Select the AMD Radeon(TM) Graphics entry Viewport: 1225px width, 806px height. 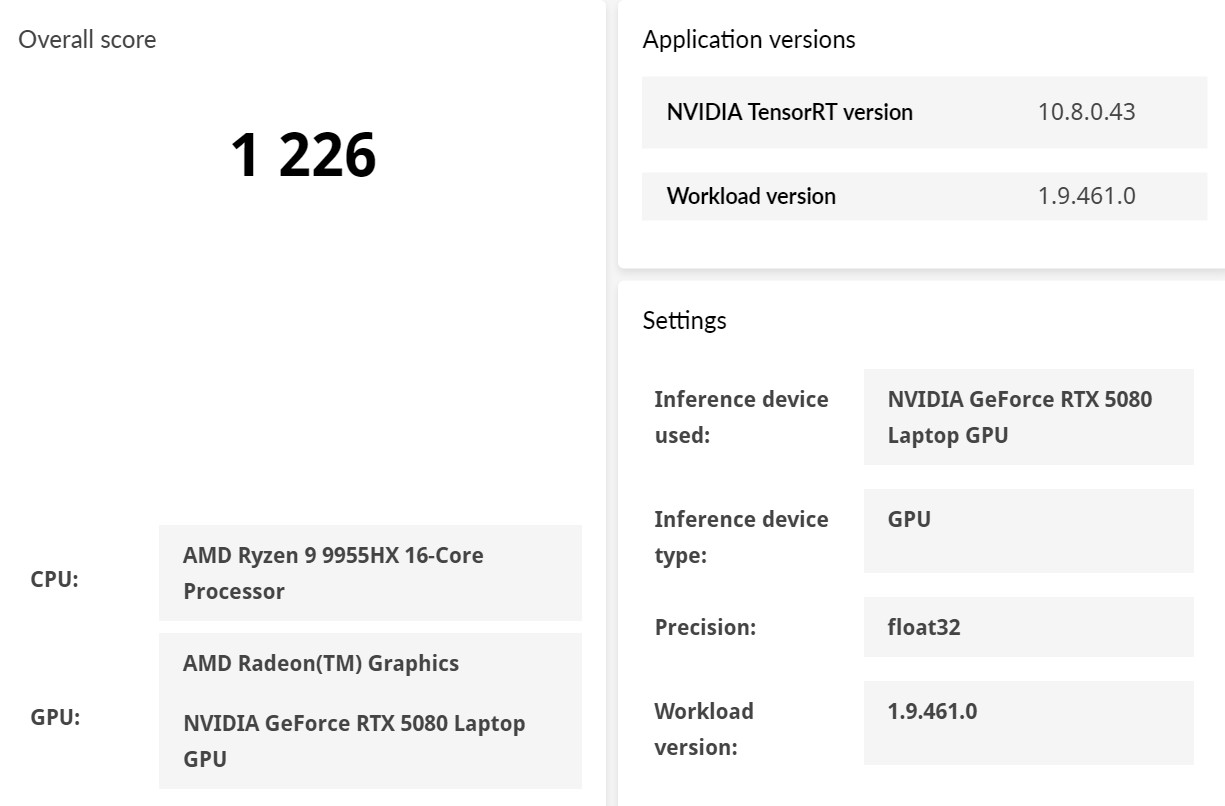(321, 663)
